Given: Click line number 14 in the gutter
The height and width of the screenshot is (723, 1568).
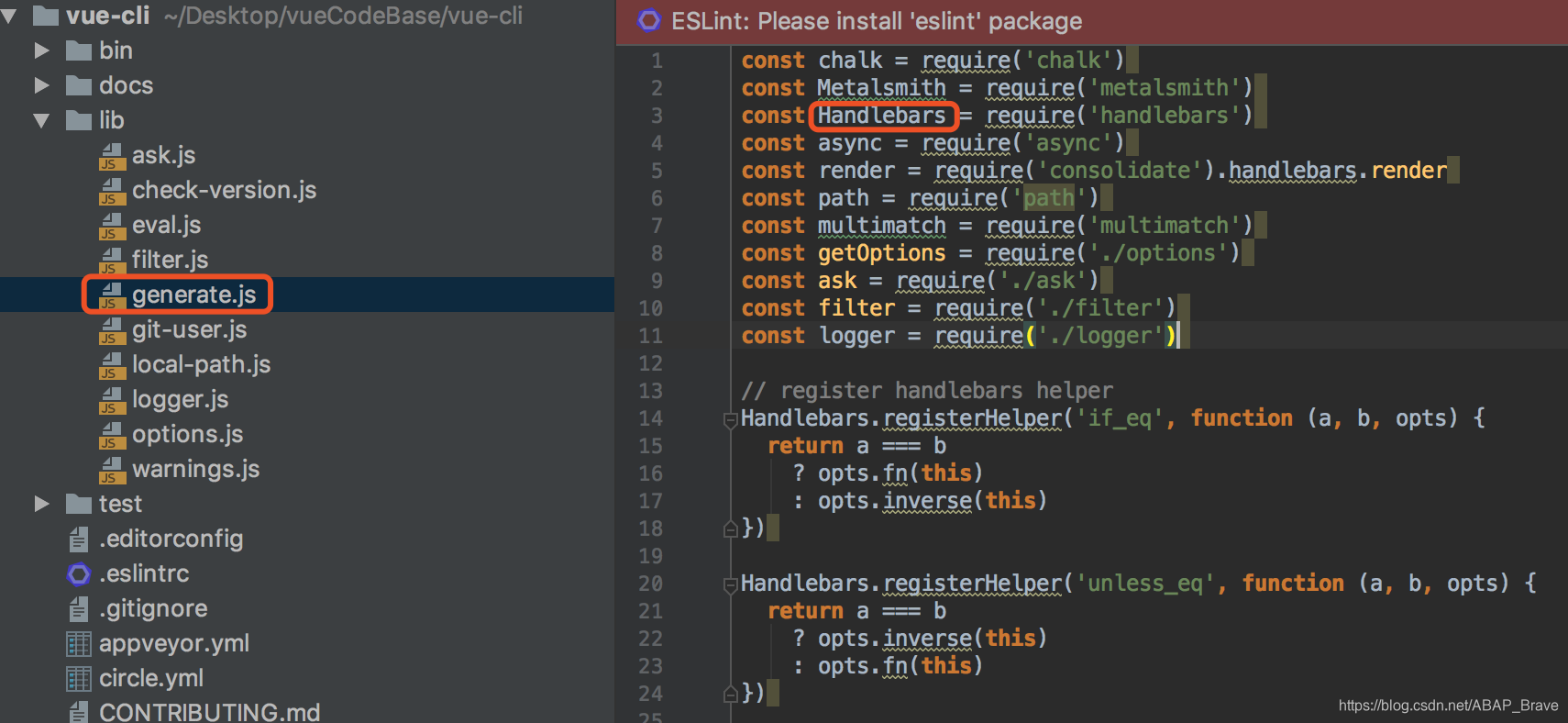Looking at the screenshot, I should click(650, 418).
